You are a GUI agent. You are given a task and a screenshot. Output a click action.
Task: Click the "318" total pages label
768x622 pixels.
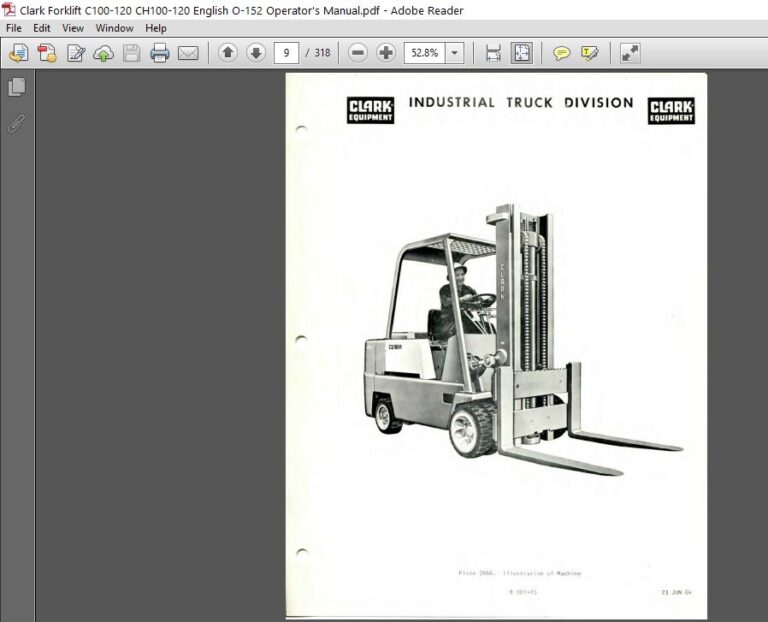322,52
